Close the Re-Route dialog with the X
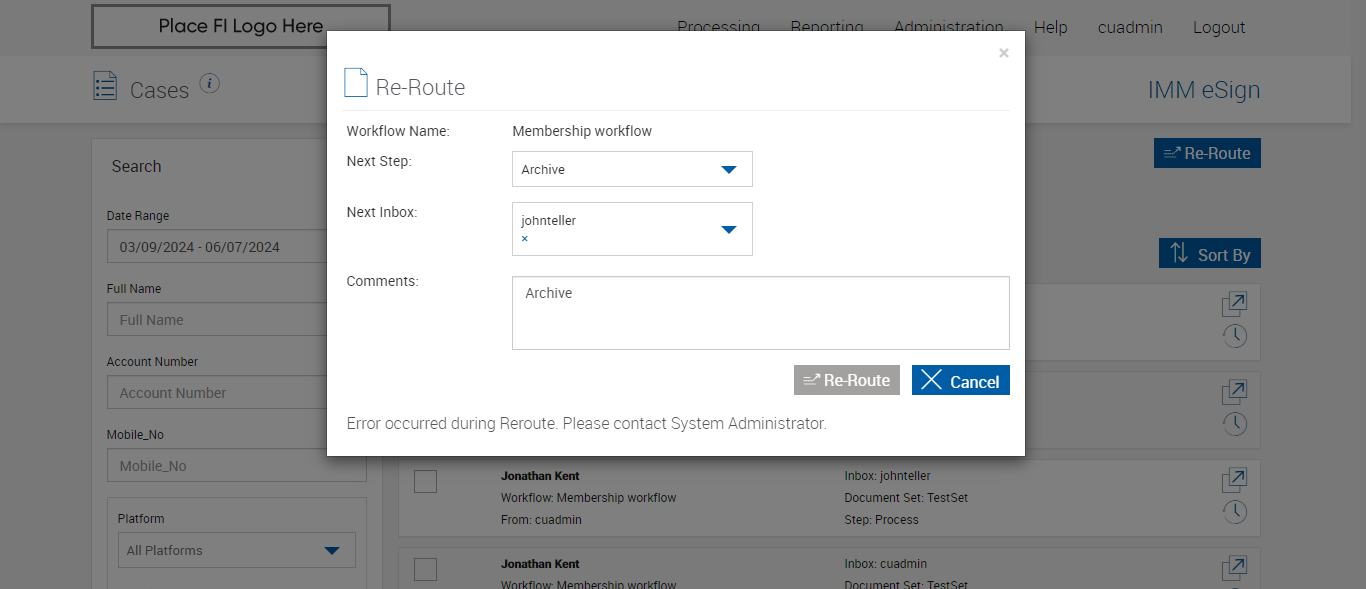The height and width of the screenshot is (589, 1366). pos(1003,53)
